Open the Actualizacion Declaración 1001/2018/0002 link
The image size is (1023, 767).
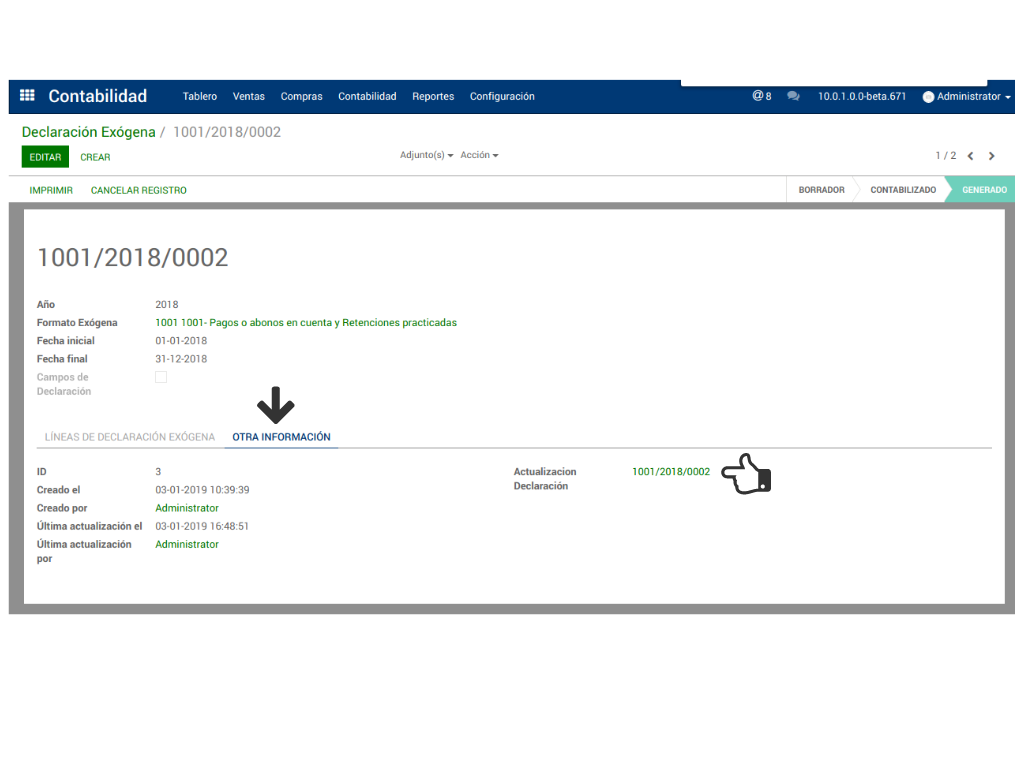[670, 472]
